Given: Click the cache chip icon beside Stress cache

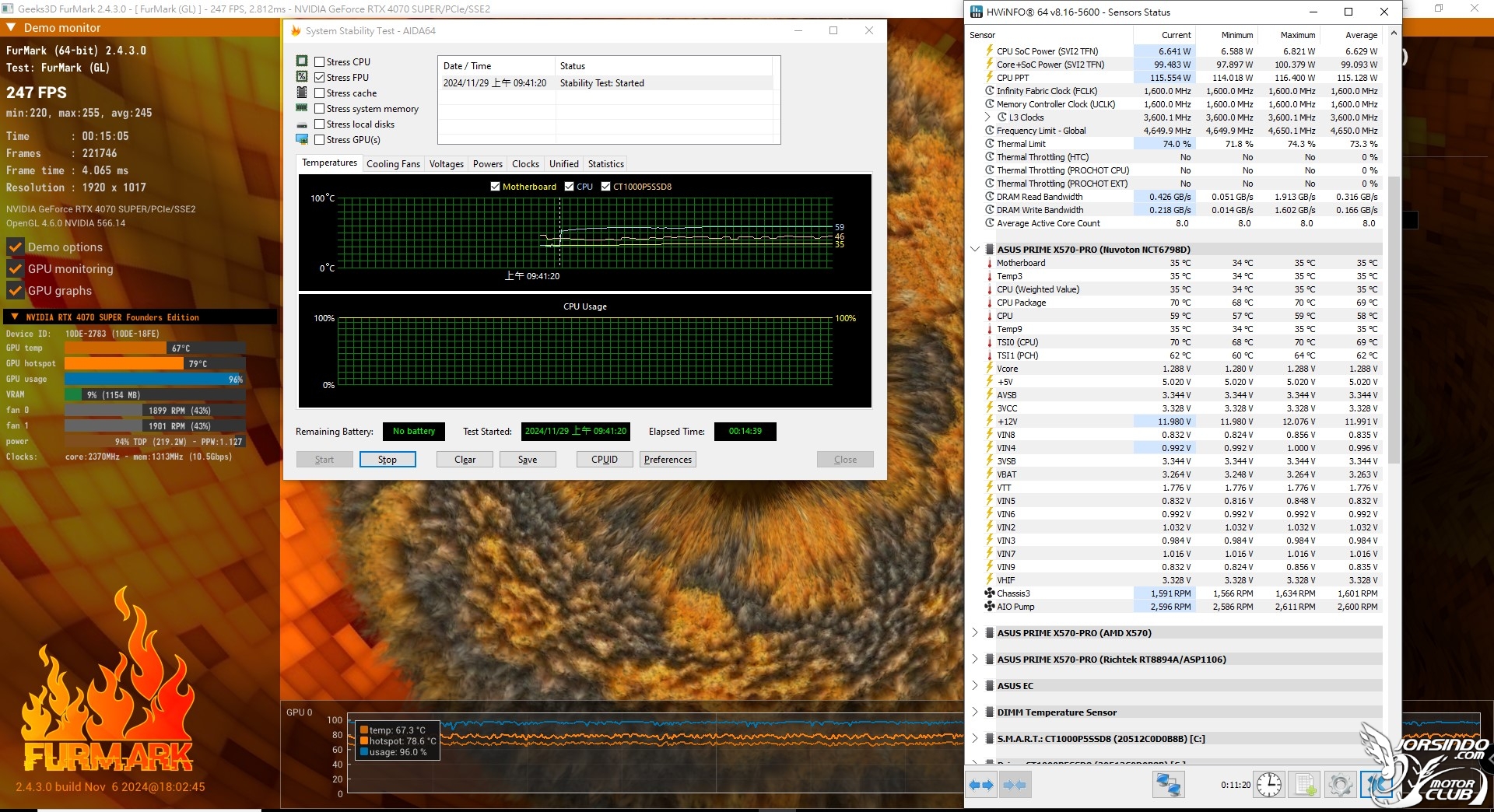Looking at the screenshot, I should tap(302, 93).
